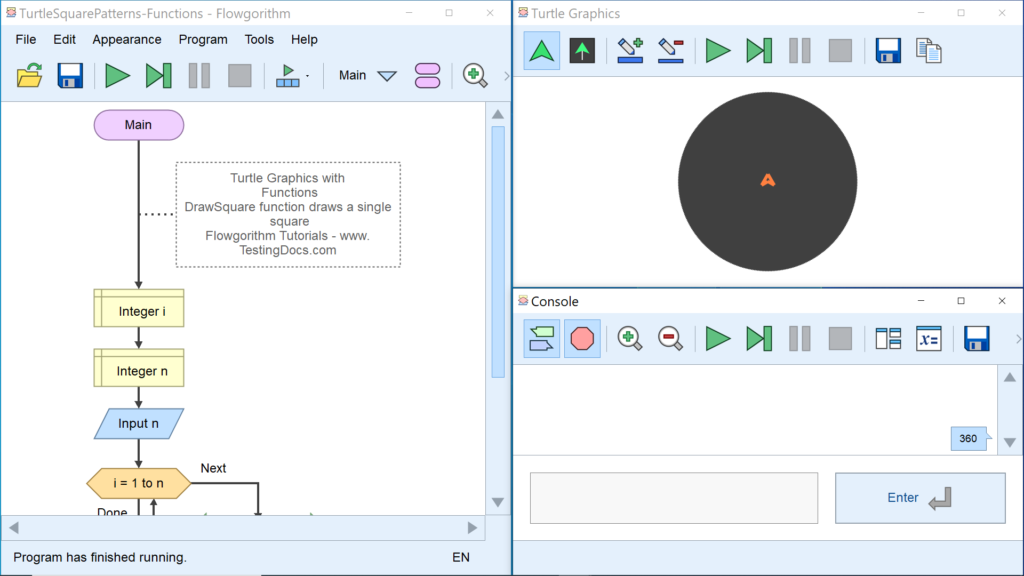Open a flowchart file in Flowgorithm
This screenshot has width=1024, height=576.
pyautogui.click(x=29, y=76)
